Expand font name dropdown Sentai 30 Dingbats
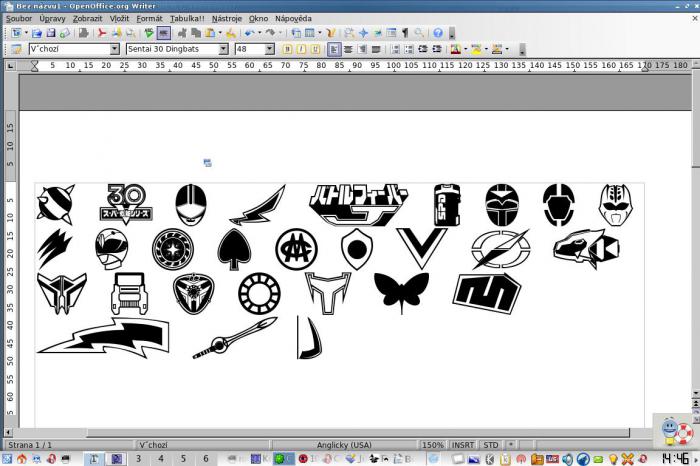This screenshot has height=466, width=700. coord(224,49)
